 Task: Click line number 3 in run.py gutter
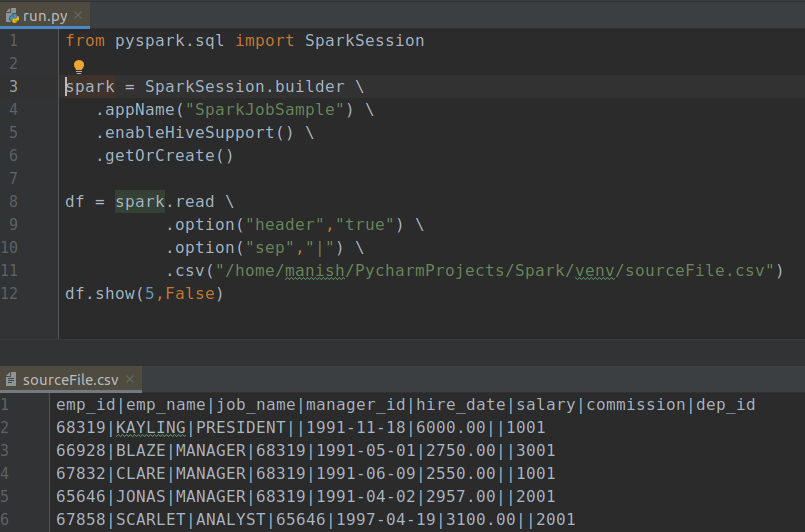pos(13,86)
